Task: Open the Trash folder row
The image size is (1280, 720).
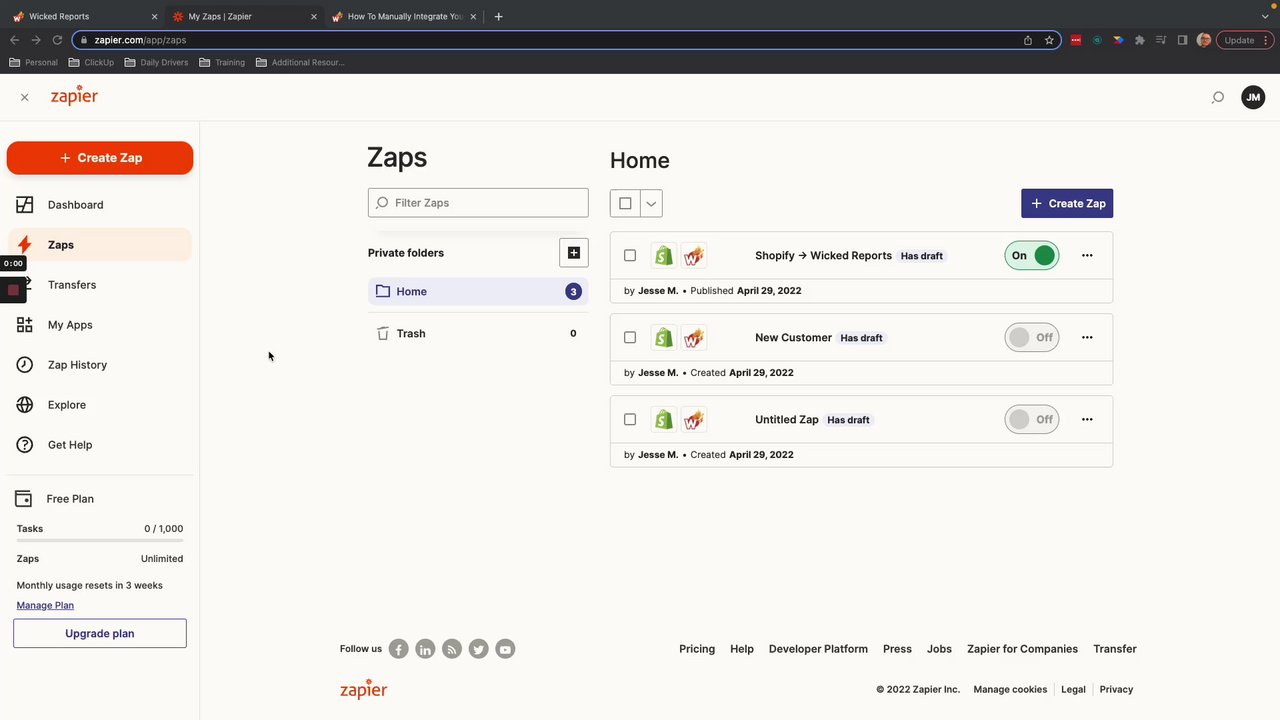Action: pyautogui.click(x=478, y=334)
